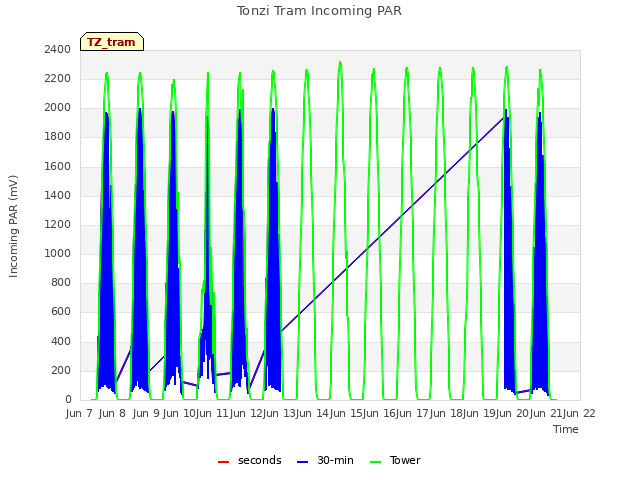Click the 1800 y-axis tick label
640x480 pixels.
tap(58, 137)
